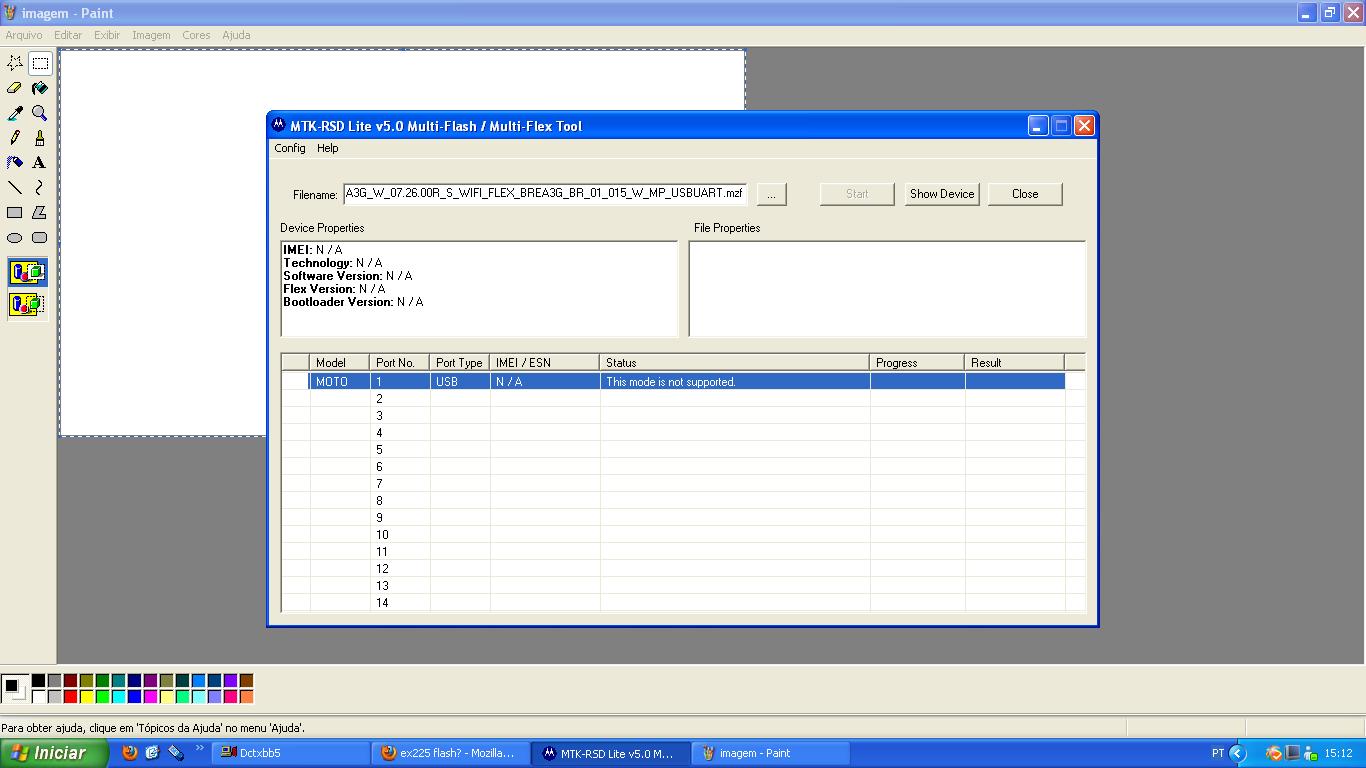Click the system clock showing 15:12
The height and width of the screenshot is (768, 1366).
point(1338,753)
